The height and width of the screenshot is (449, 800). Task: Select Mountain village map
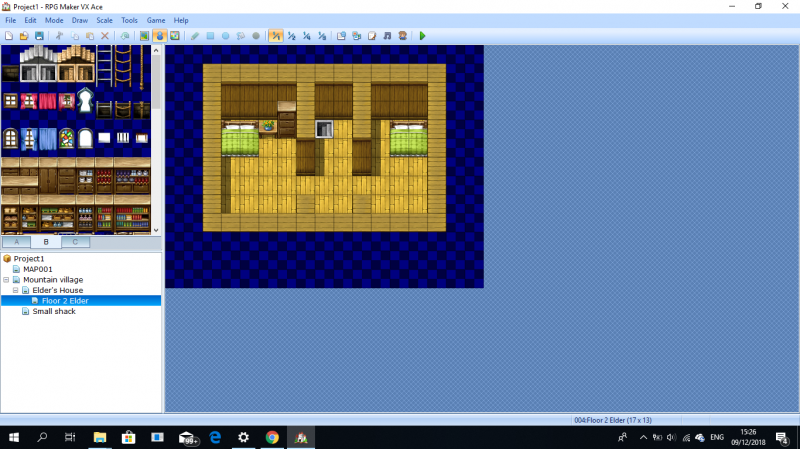click(53, 280)
